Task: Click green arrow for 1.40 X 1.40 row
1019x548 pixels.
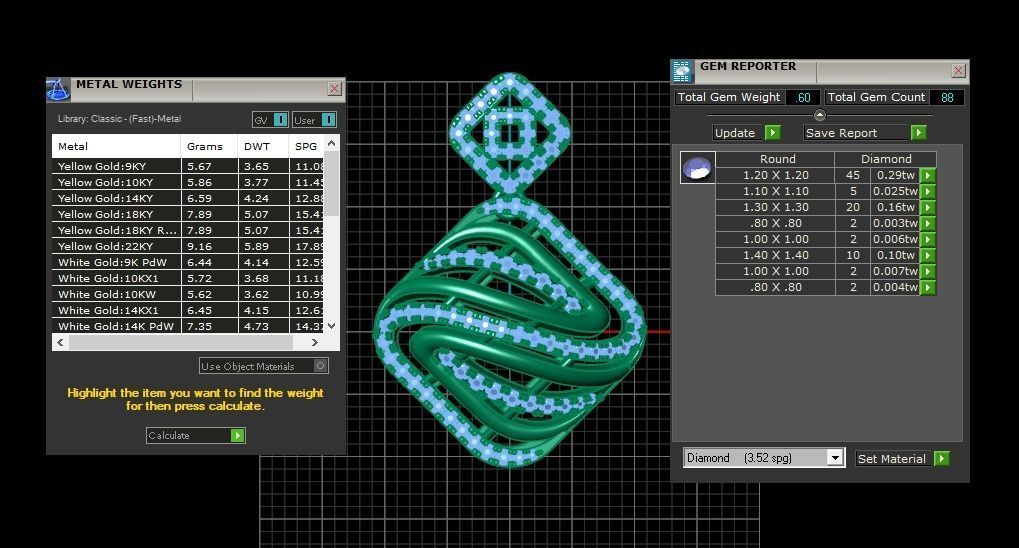Action: click(927, 255)
